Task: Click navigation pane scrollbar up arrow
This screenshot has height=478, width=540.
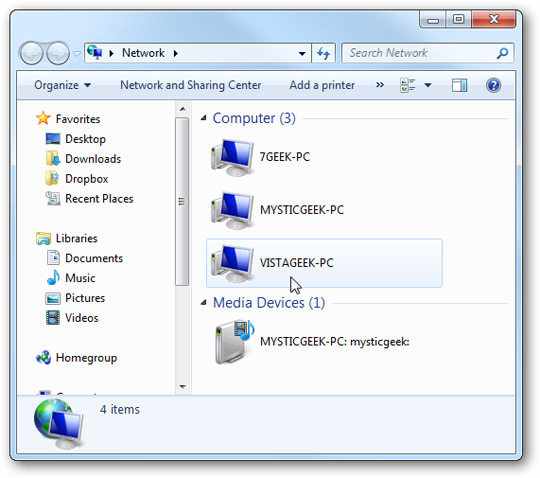Action: coord(183,109)
